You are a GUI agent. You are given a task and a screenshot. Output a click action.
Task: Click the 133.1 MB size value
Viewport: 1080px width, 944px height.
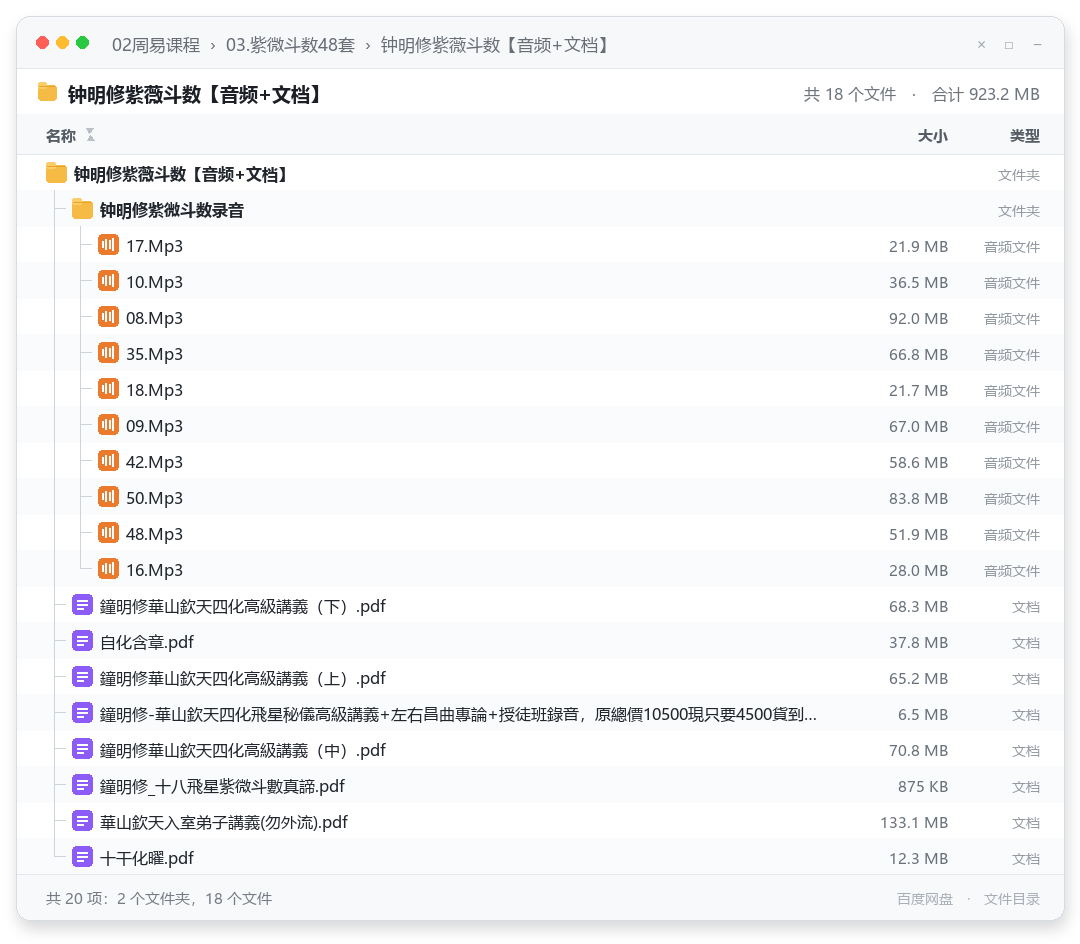click(914, 823)
